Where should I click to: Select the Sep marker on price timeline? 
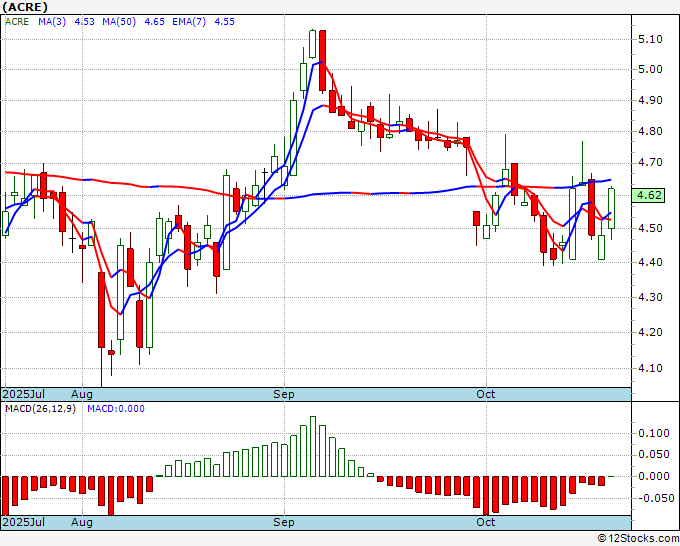(284, 394)
